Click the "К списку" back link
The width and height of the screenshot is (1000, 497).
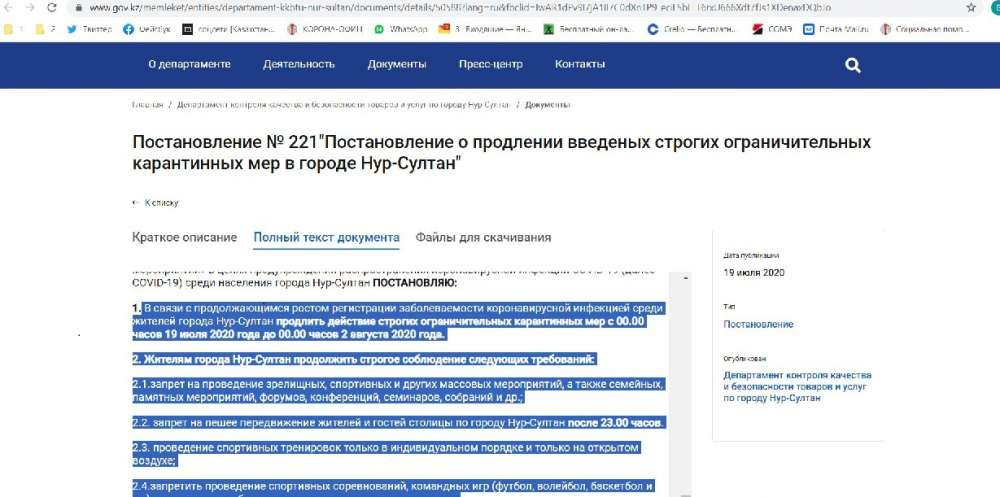158,203
